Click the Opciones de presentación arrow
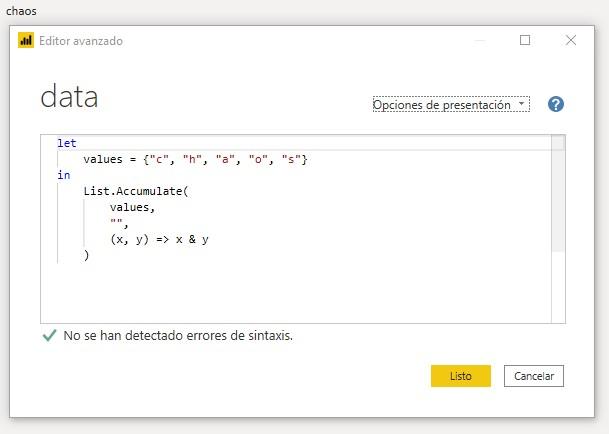The image size is (609, 434). (522, 104)
